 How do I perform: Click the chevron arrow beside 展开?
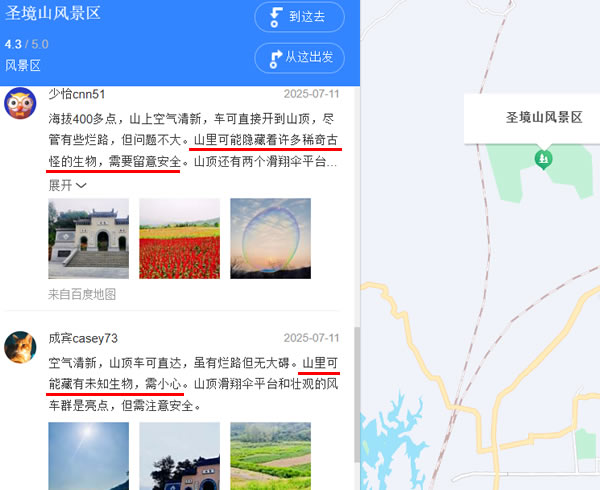pos(81,186)
